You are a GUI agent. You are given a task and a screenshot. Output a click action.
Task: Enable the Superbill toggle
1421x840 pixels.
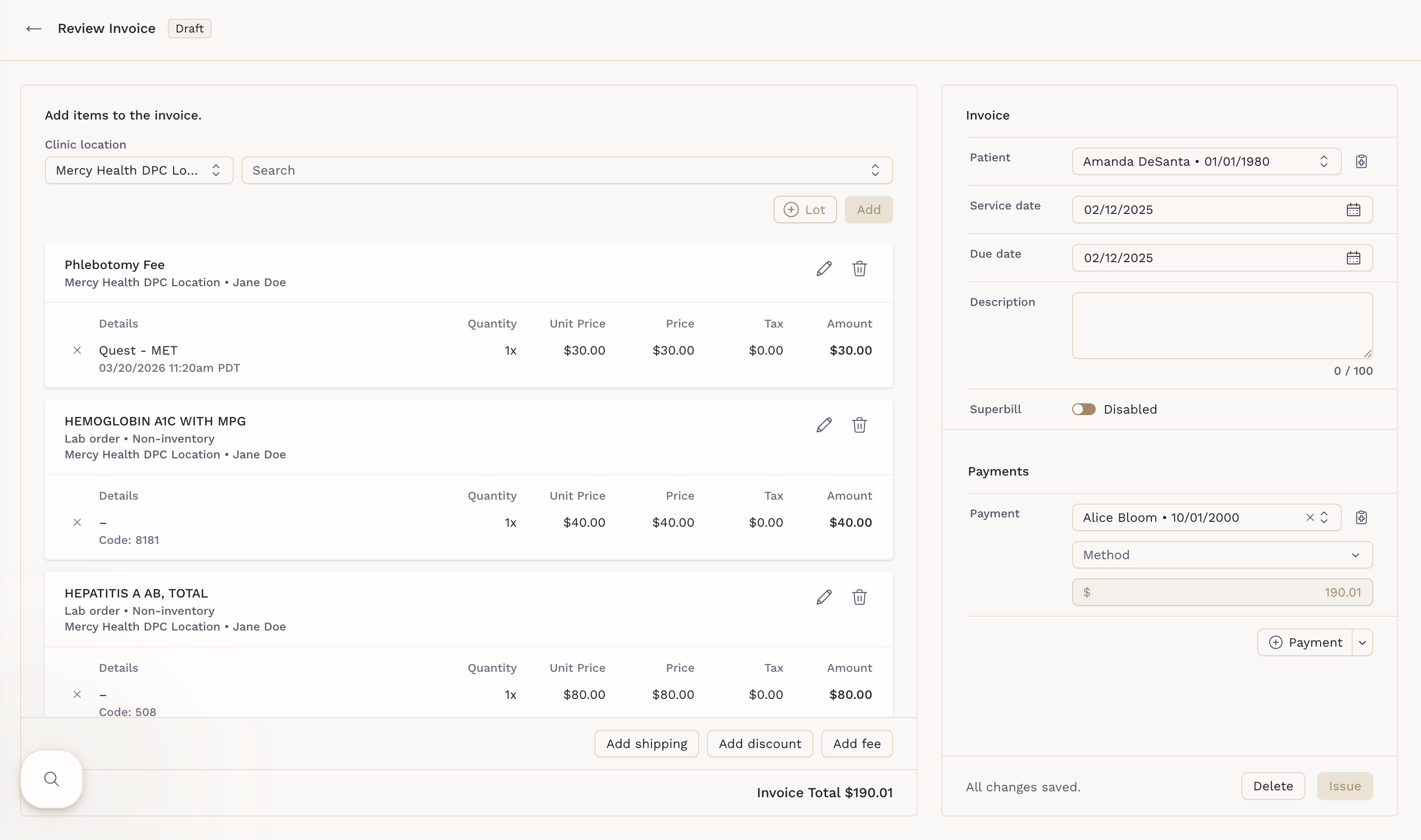coord(1083,409)
